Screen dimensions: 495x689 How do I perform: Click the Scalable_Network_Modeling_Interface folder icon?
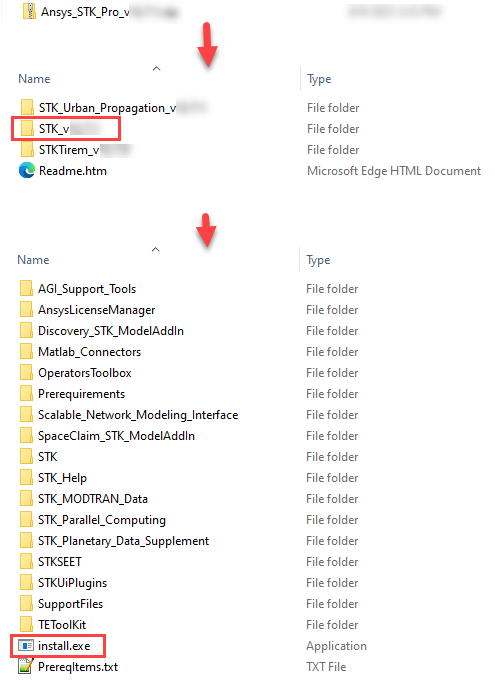click(26, 414)
